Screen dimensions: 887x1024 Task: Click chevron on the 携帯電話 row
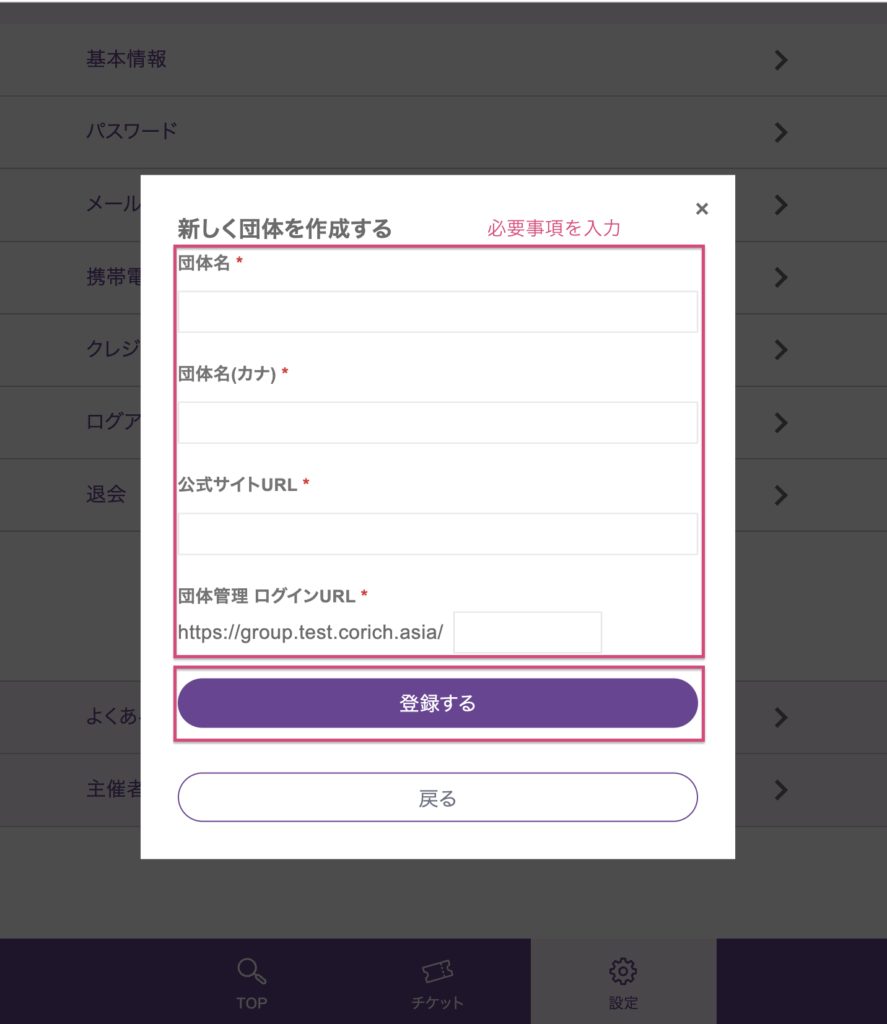point(781,278)
